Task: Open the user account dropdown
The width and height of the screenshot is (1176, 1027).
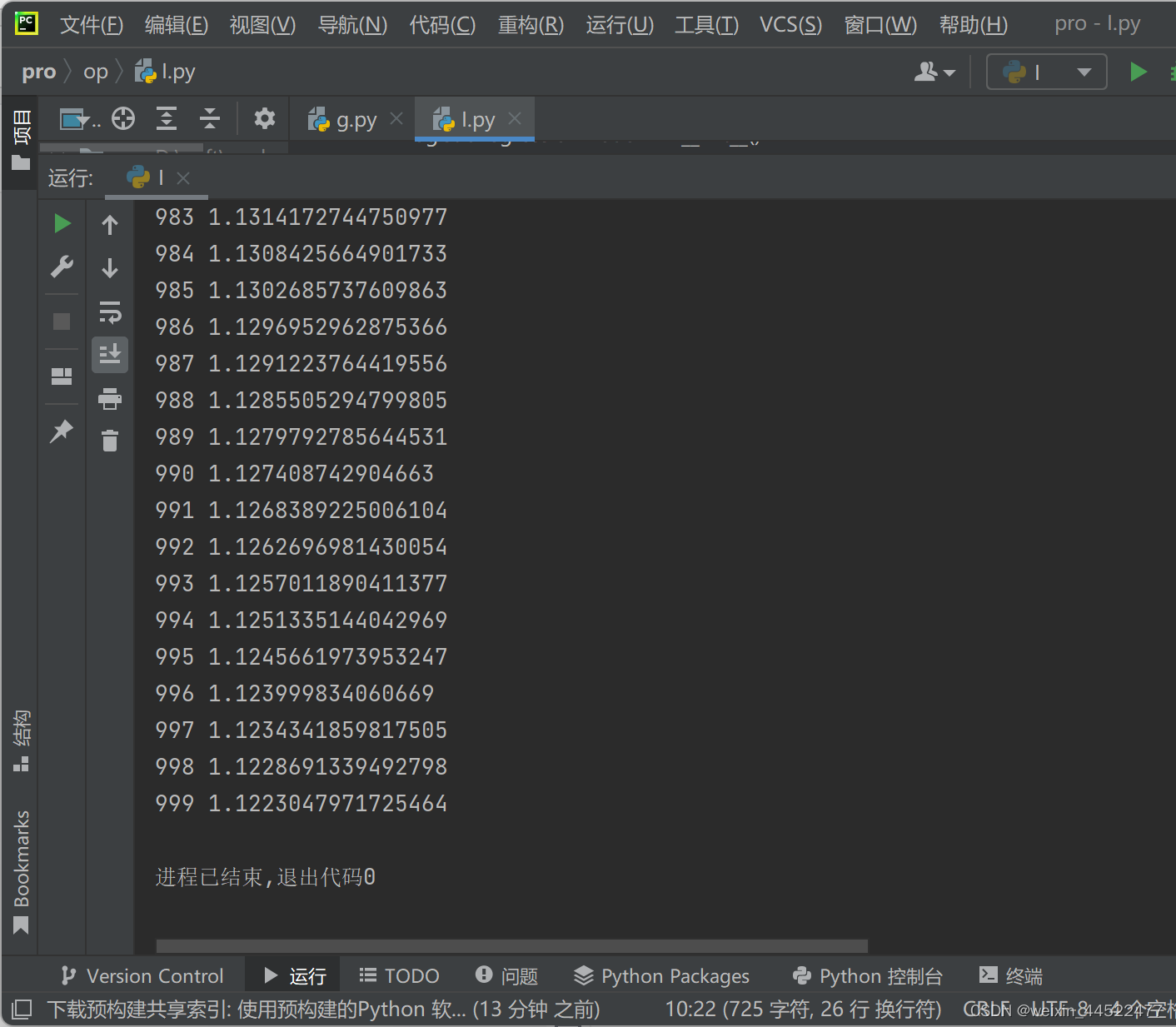Action: tap(934, 72)
